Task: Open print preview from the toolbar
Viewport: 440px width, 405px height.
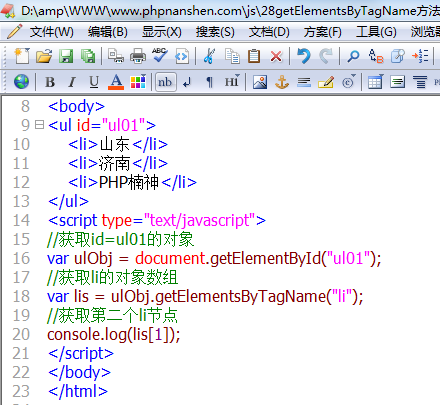Action: tap(116, 56)
